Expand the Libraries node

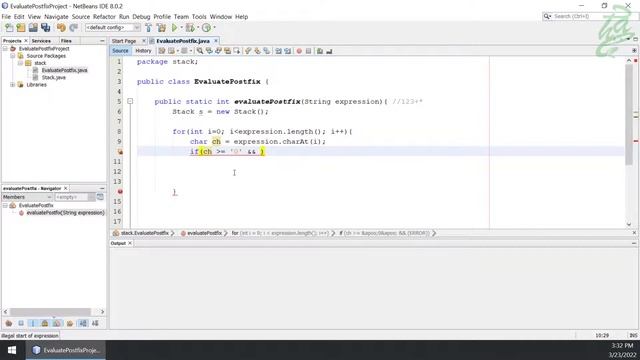point(13,85)
